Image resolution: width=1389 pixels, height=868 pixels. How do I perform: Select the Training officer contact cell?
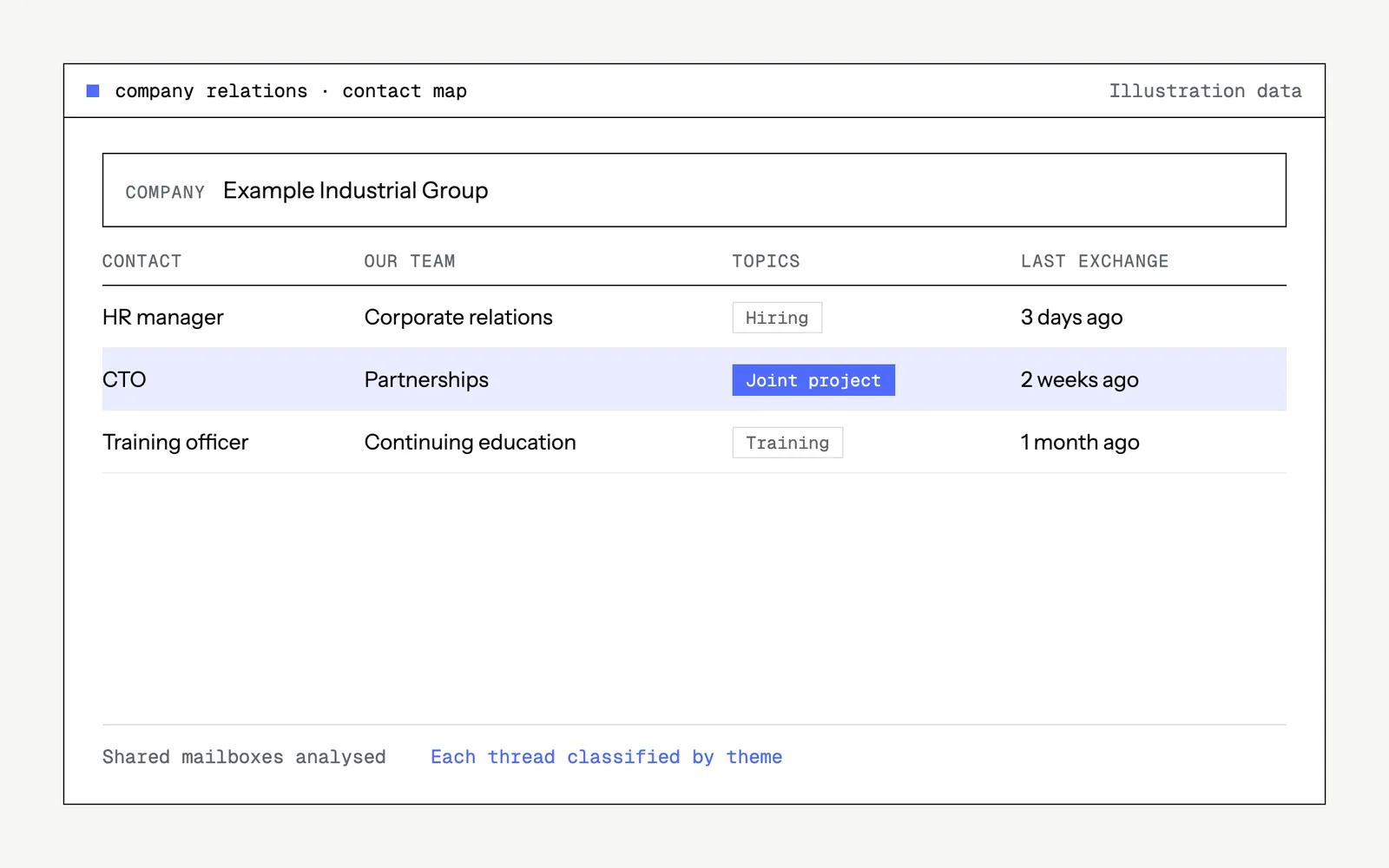click(175, 442)
